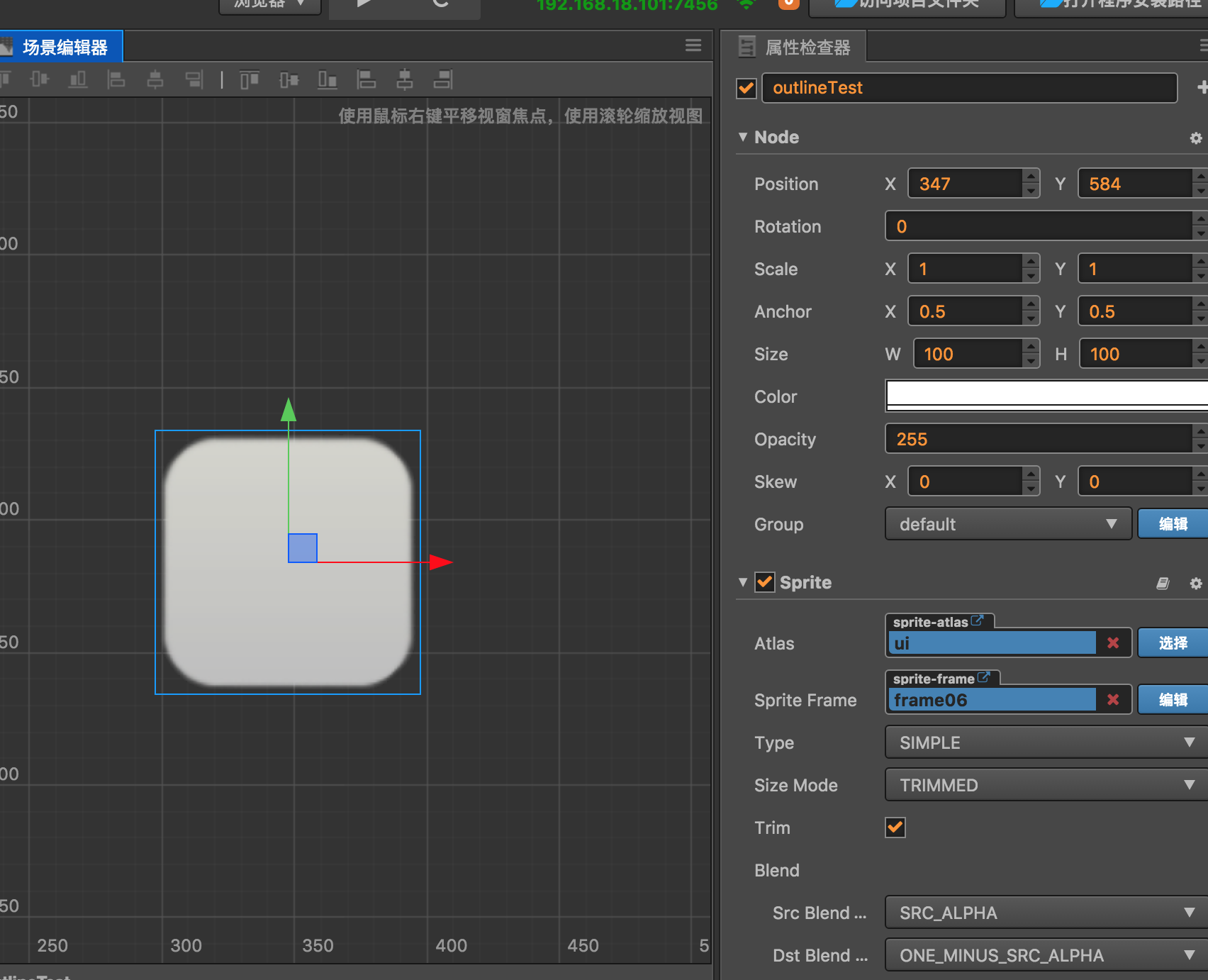Open the scene editor panel hamburger menu
The height and width of the screenshot is (980, 1208).
point(693,46)
